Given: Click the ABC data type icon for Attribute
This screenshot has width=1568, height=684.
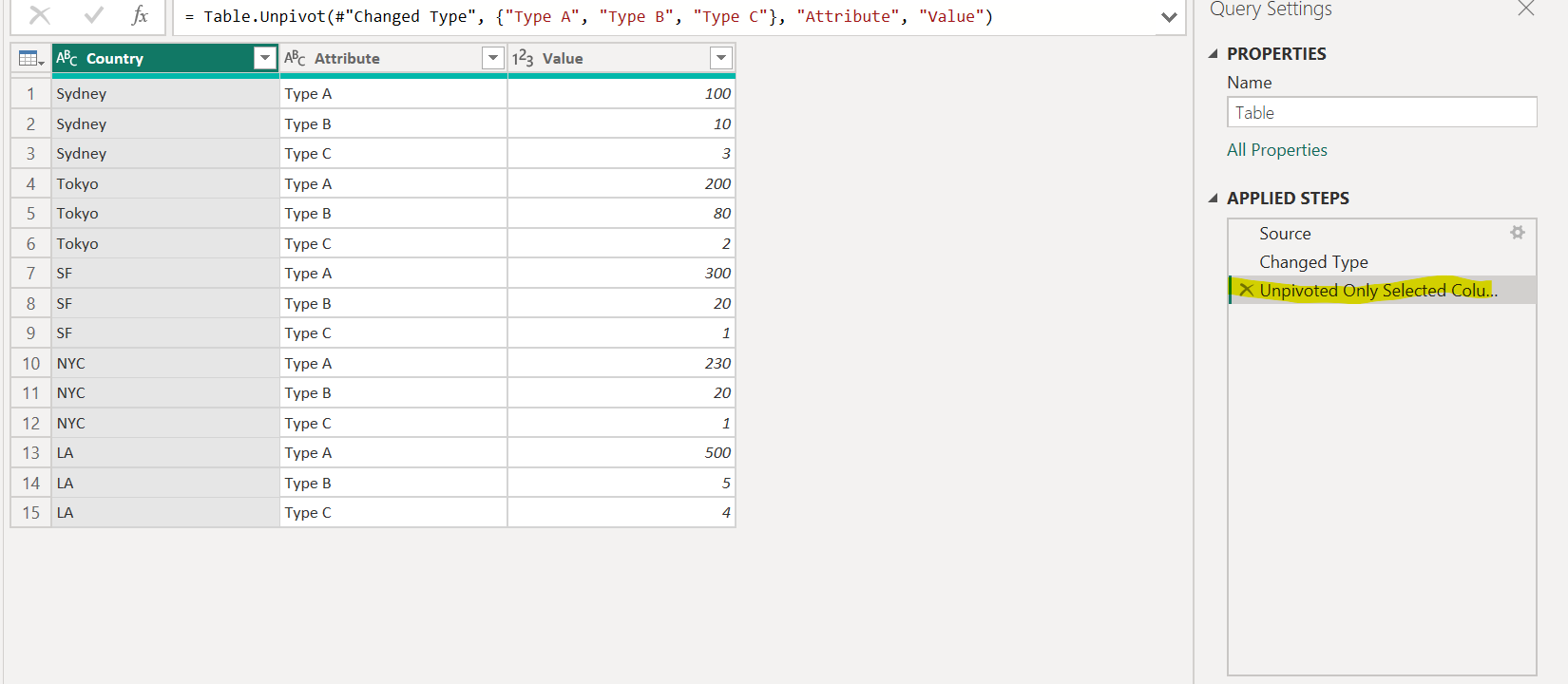Looking at the screenshot, I should click(x=295, y=58).
